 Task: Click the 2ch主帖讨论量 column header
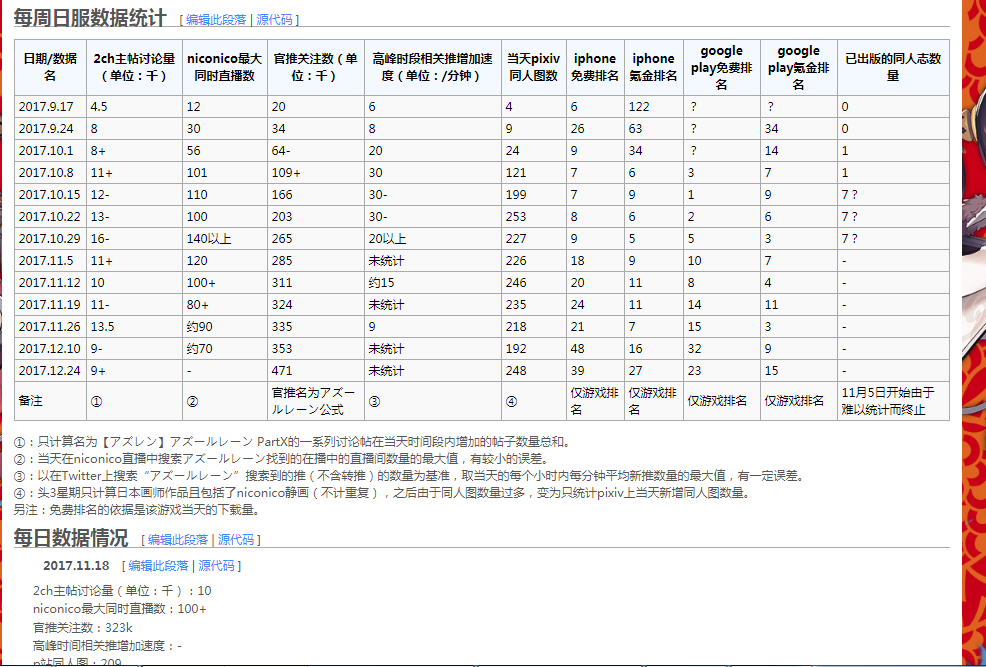tap(134, 67)
